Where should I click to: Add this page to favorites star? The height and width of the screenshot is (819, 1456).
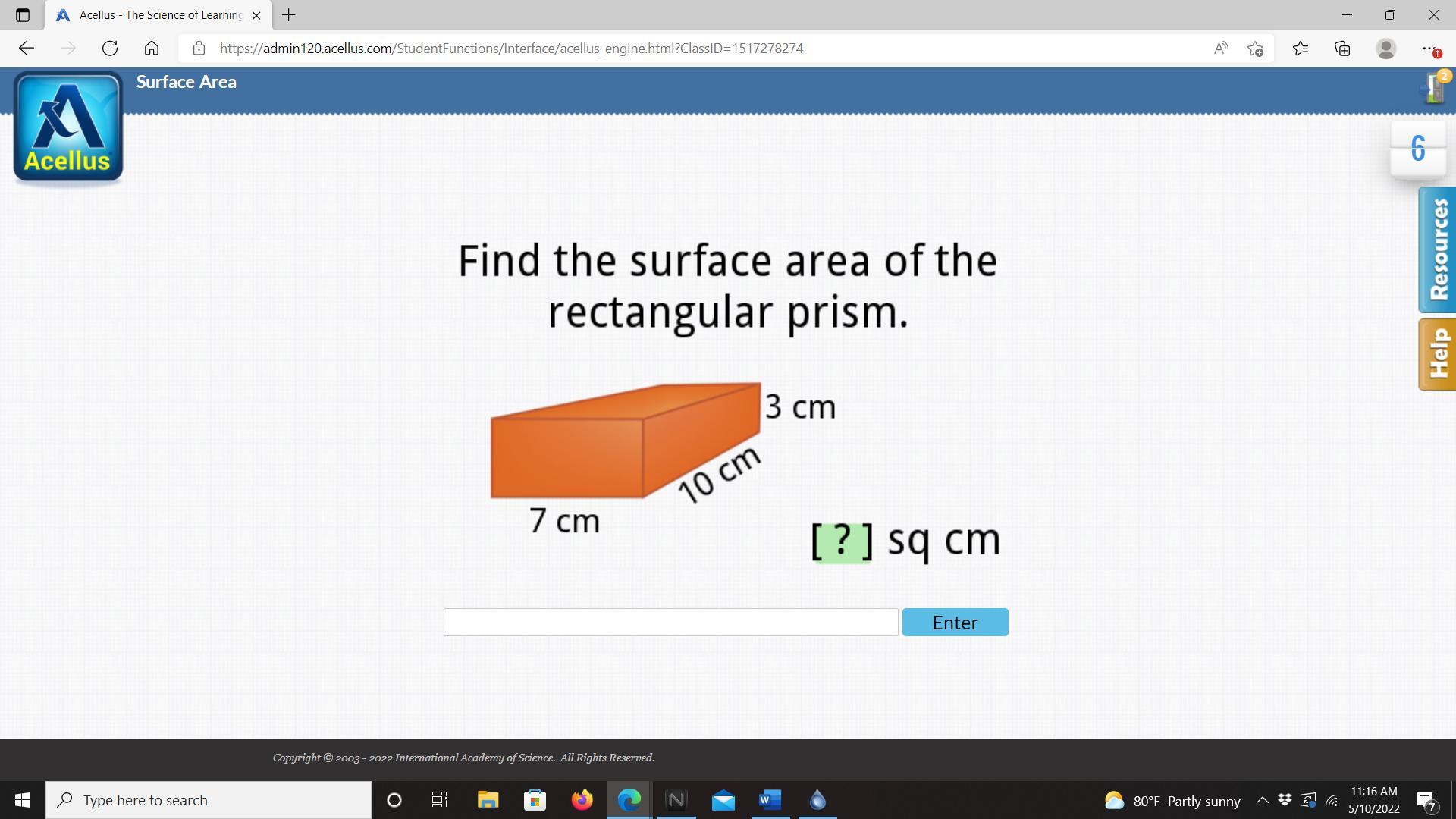(1255, 49)
